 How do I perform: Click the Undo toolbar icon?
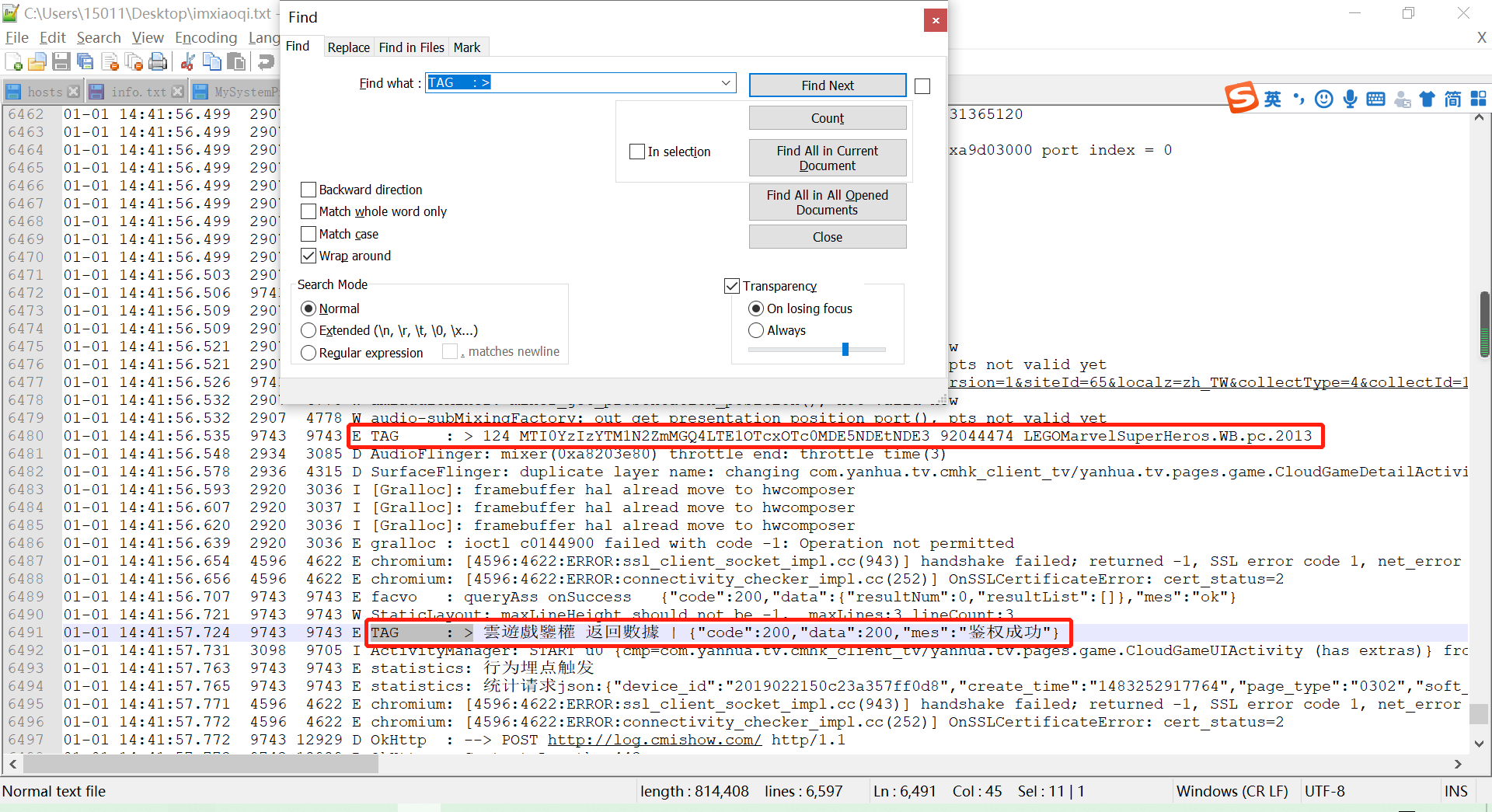pos(266,62)
